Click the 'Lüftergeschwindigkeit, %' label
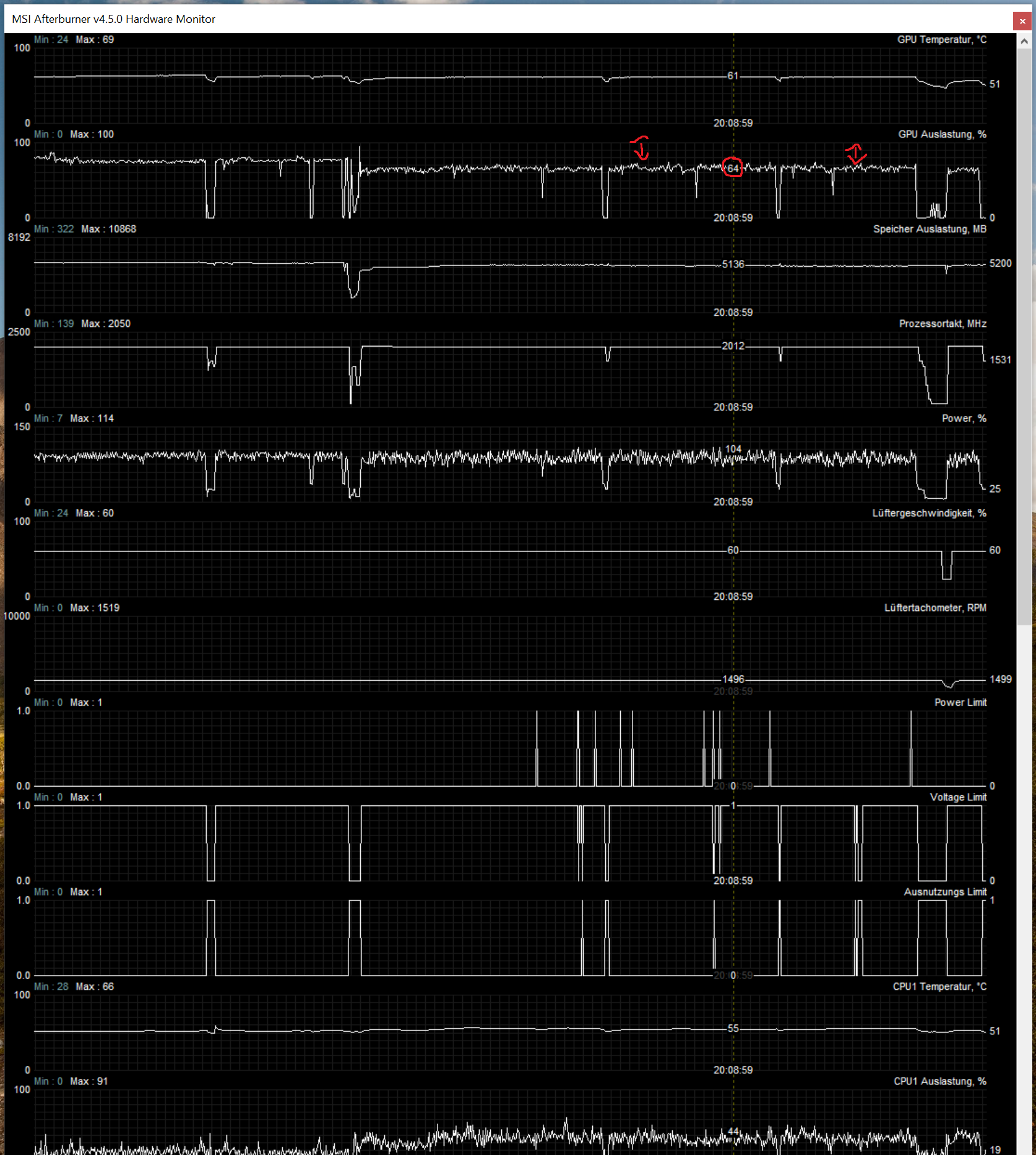The width and height of the screenshot is (1036, 1155). click(x=929, y=513)
